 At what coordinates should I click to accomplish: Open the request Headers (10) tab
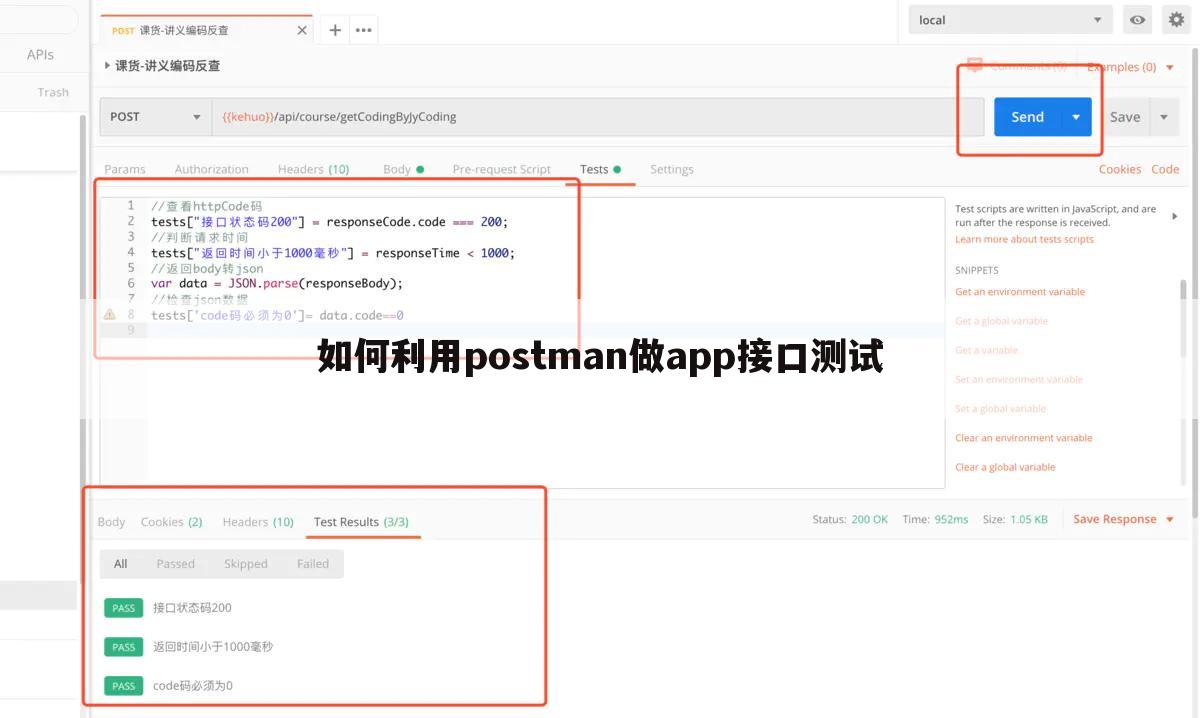click(x=314, y=169)
